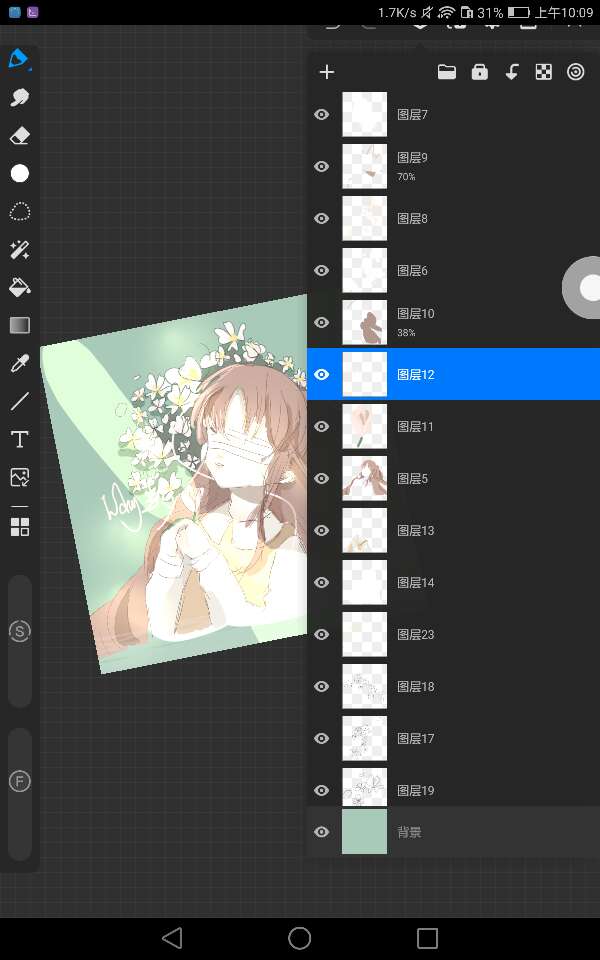This screenshot has width=600, height=960.
Task: Select layer named 图层19
Action: tap(415, 790)
